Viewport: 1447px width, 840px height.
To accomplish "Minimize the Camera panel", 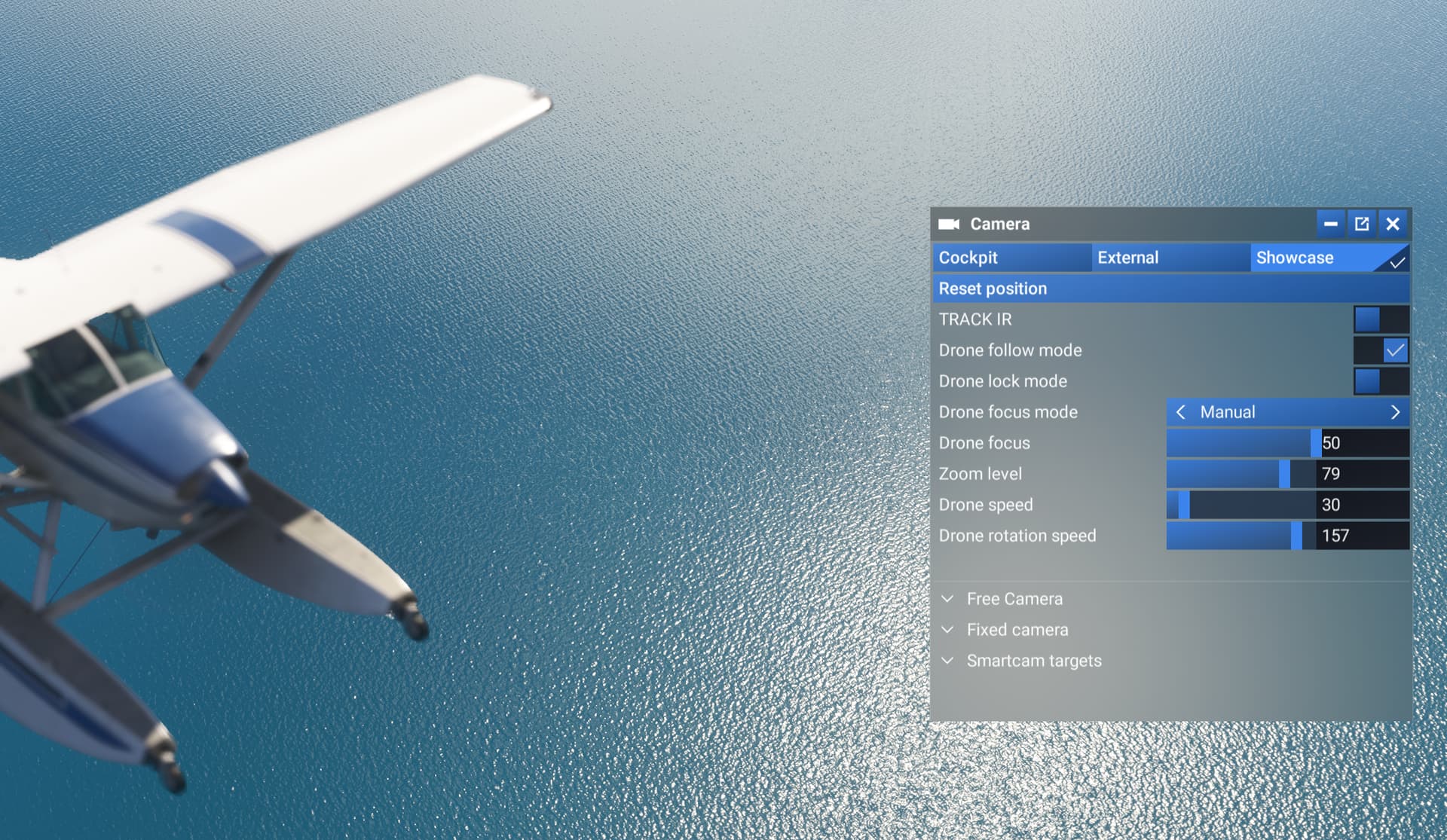I will (x=1331, y=224).
